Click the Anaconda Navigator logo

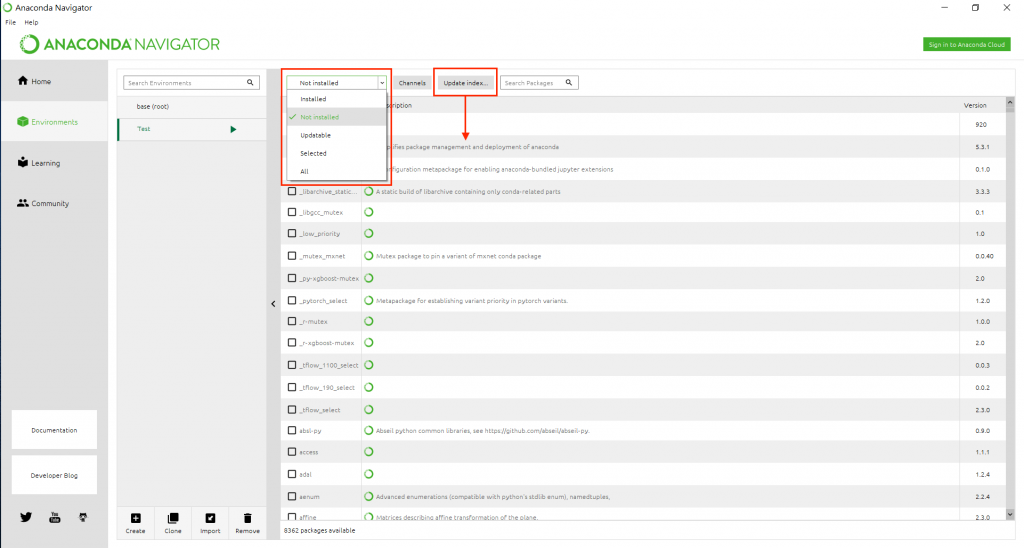tap(120, 44)
